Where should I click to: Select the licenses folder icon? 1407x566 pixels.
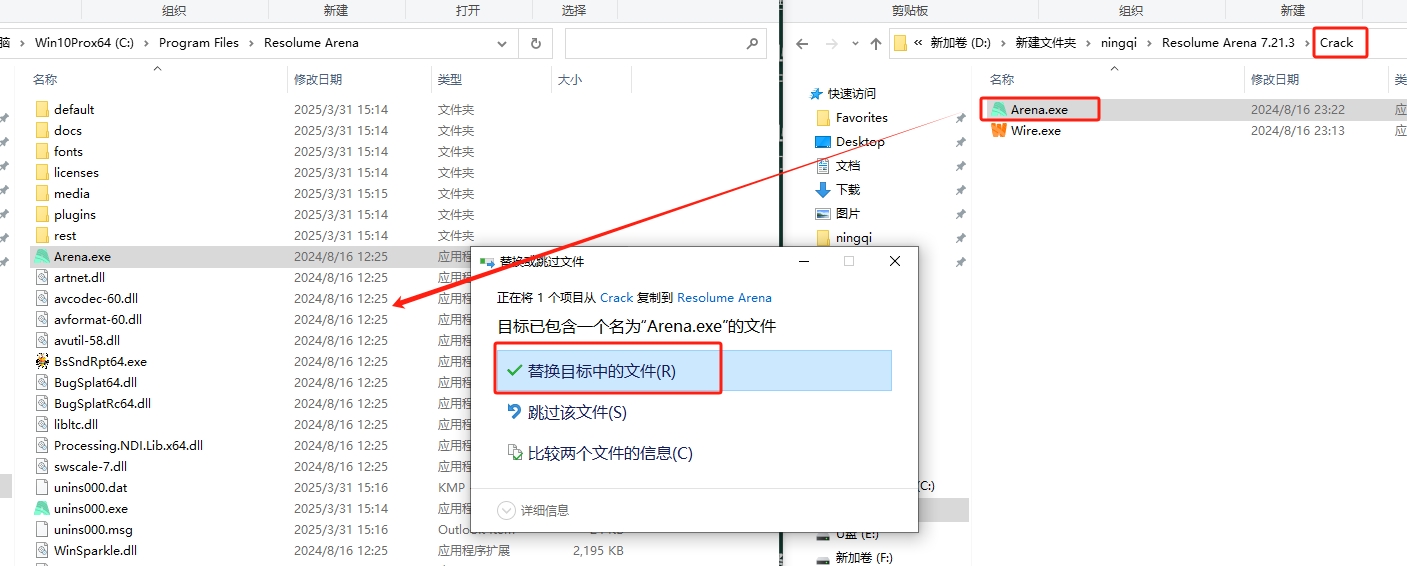(42, 172)
